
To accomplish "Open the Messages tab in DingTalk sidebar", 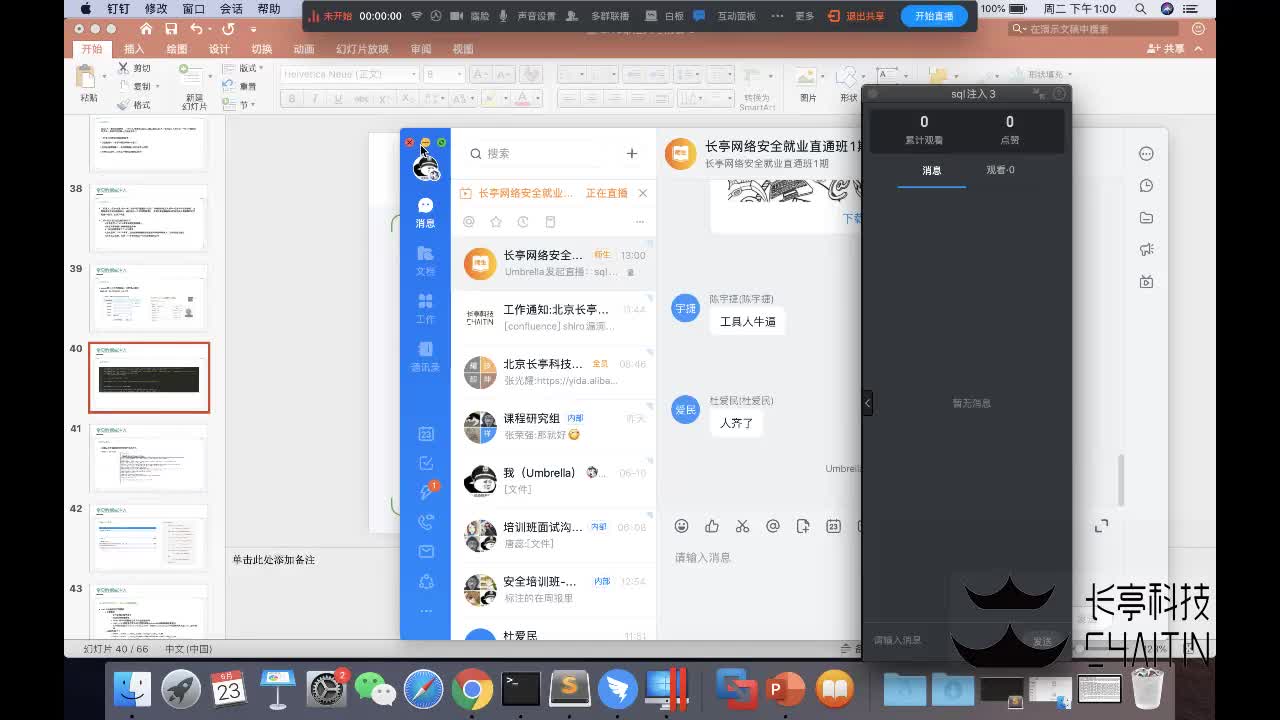I will [425, 212].
